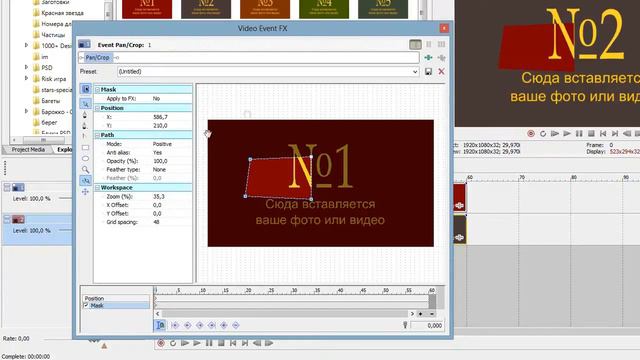Collapse the Mask properties section
The image size is (640, 360).
(98, 89)
